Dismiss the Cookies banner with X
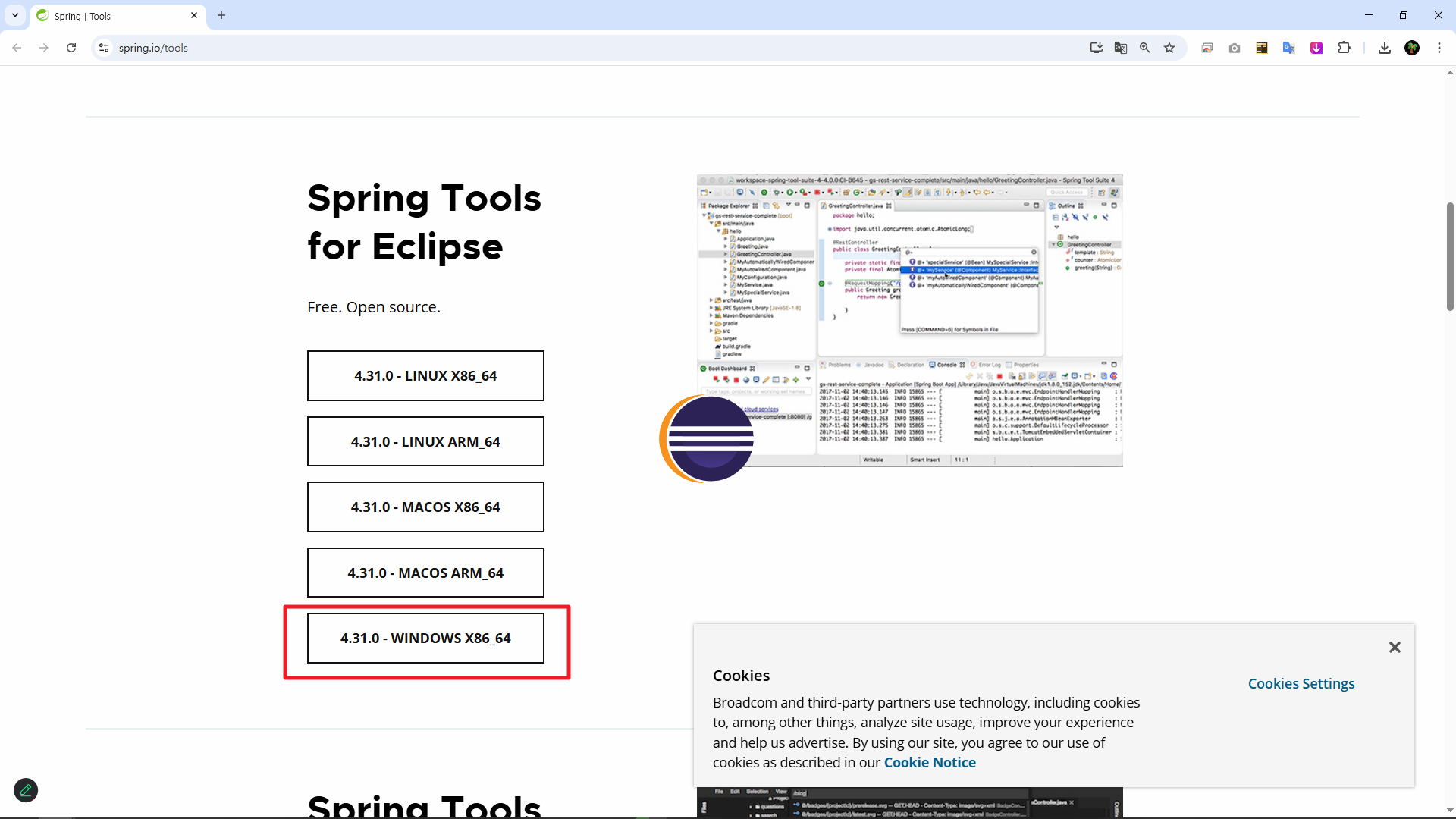This screenshot has width=1456, height=819. coord(1395,647)
